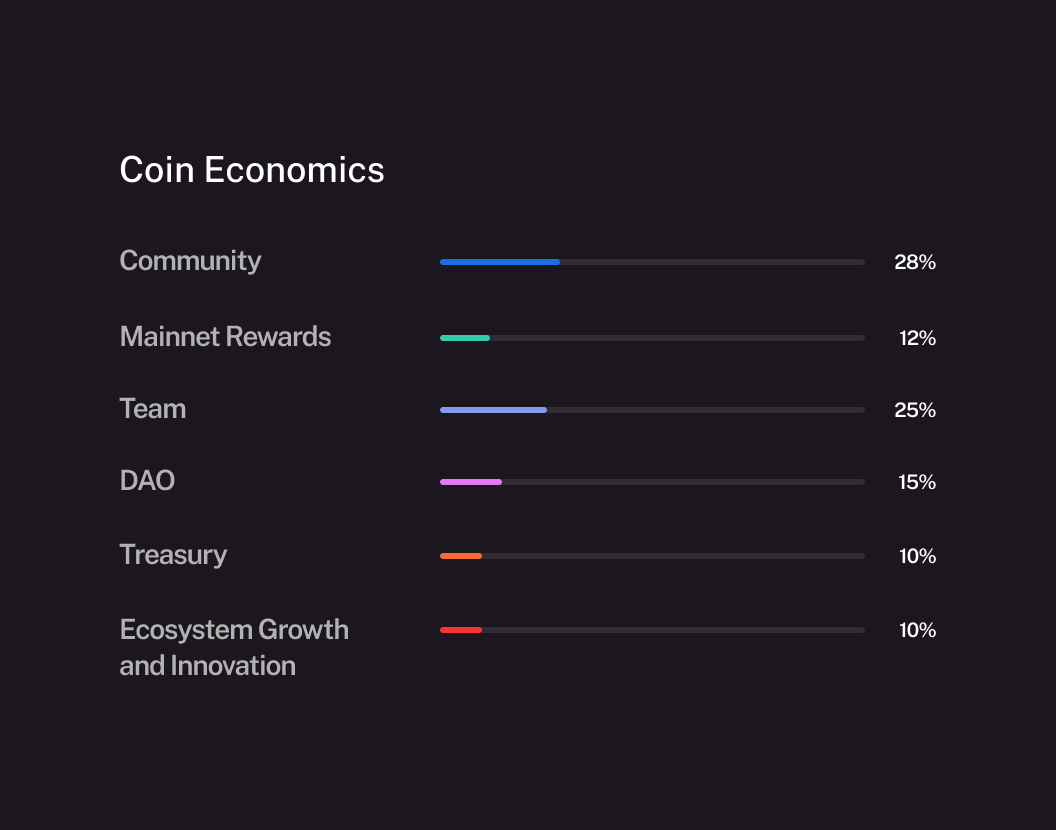This screenshot has height=830, width=1056.
Task: Click the unfilled track of Community bar
Action: coord(712,262)
